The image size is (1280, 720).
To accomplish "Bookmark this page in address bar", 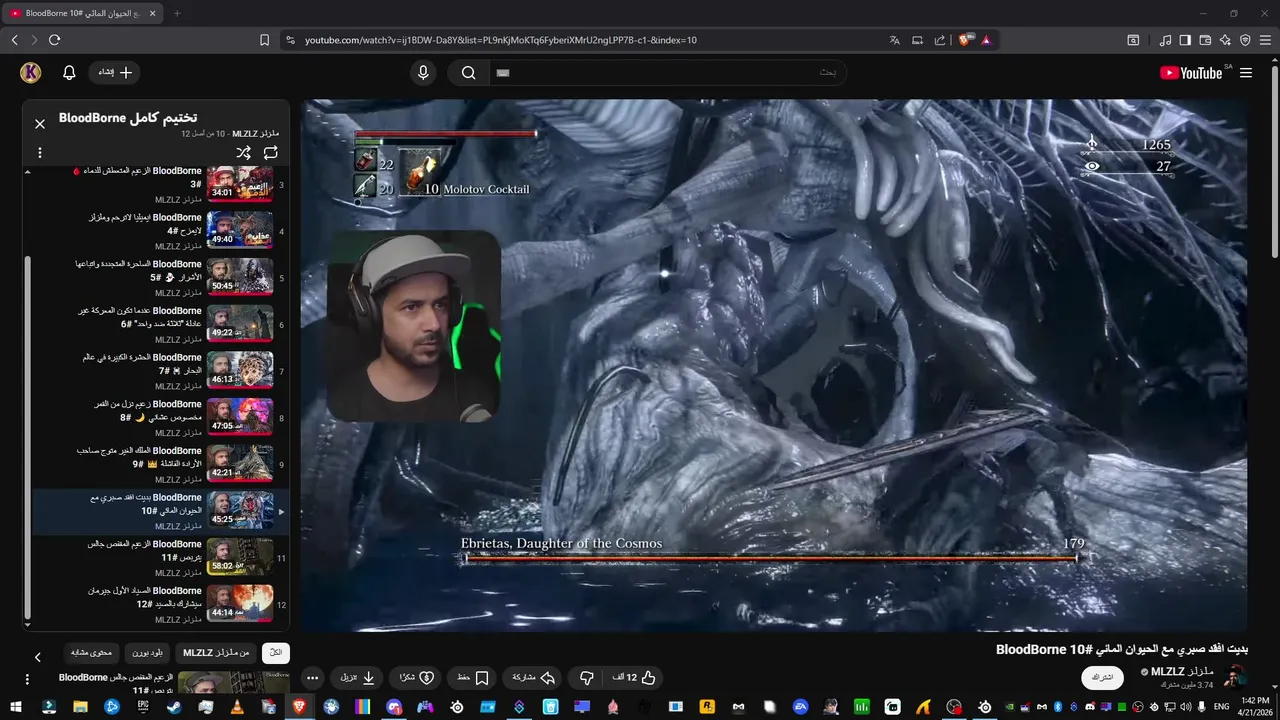I will (264, 40).
